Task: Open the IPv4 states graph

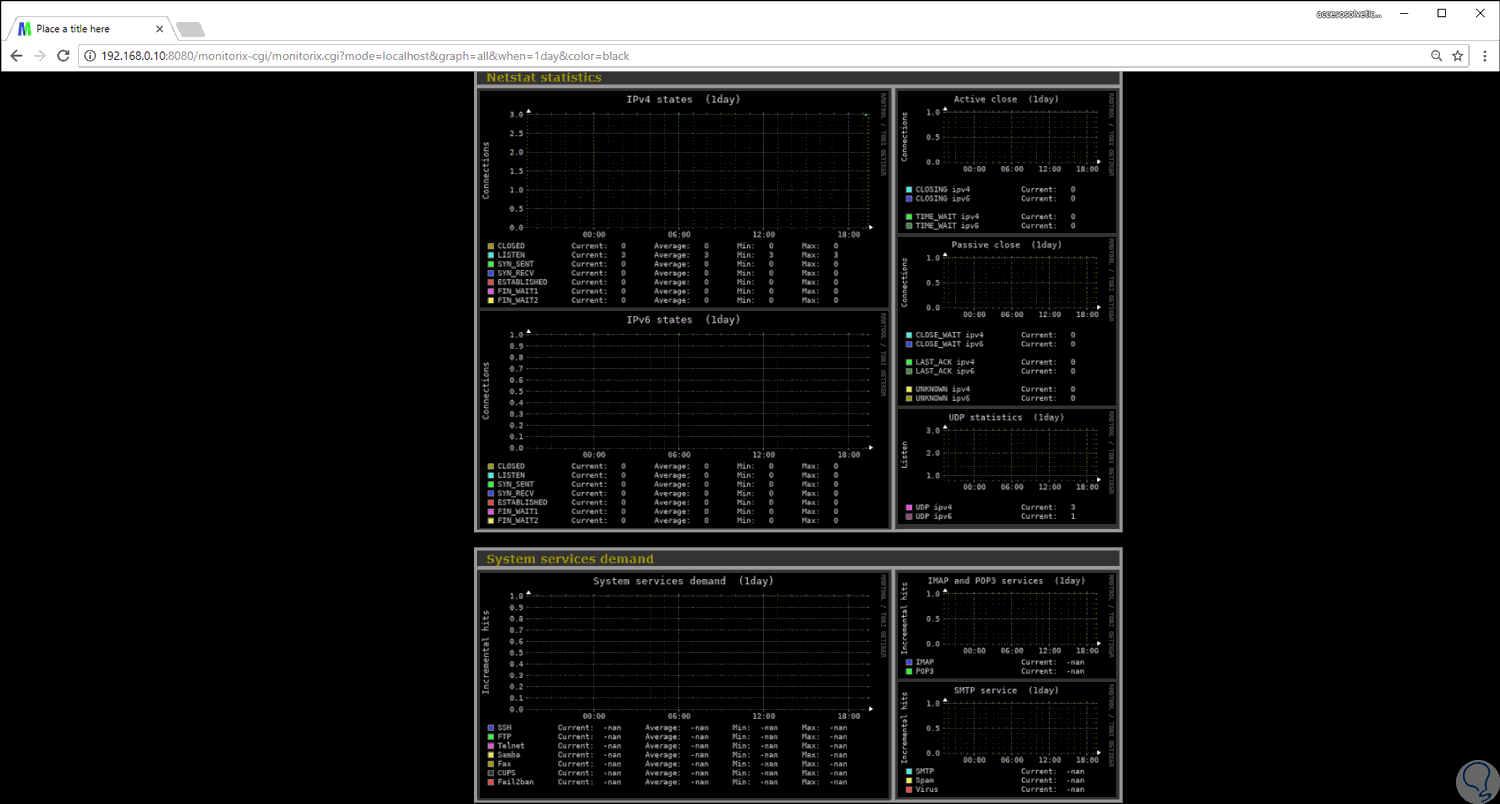Action: coord(684,170)
